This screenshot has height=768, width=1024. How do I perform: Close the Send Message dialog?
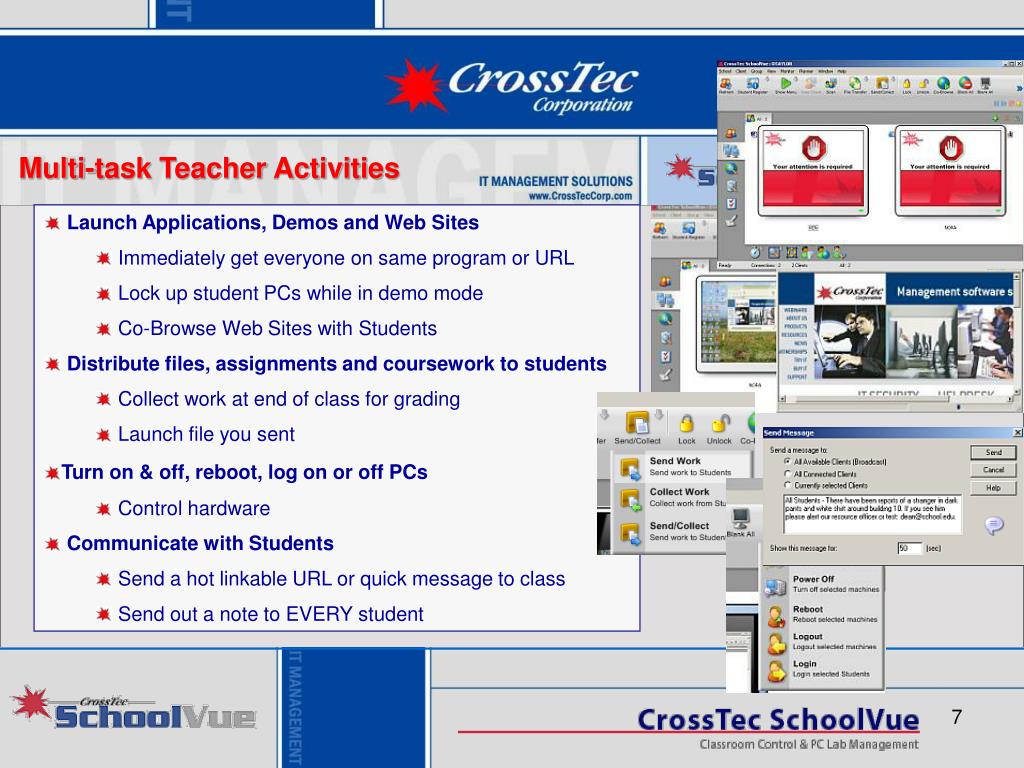click(1017, 432)
